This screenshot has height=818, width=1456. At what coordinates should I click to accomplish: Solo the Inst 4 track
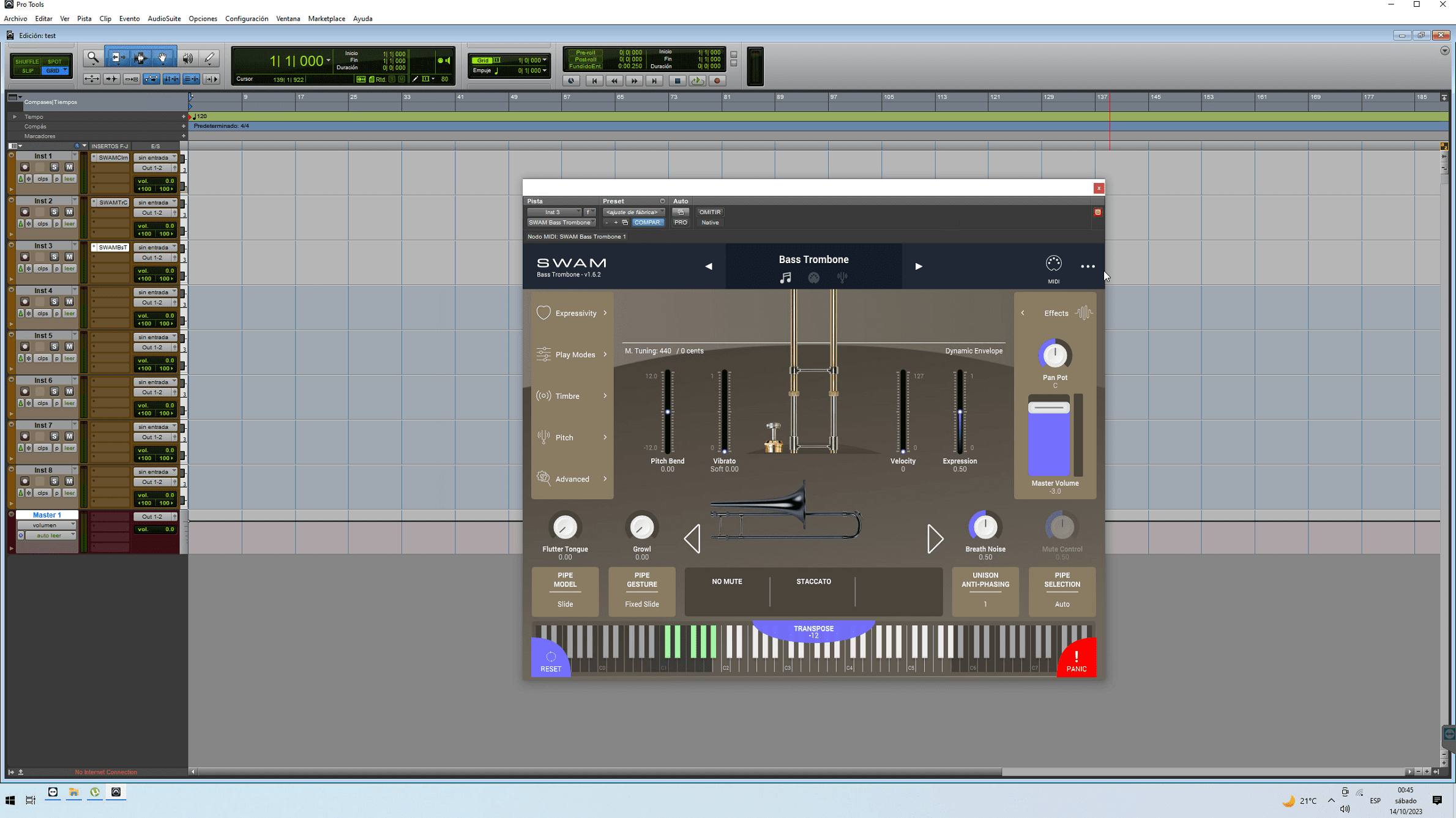54,302
